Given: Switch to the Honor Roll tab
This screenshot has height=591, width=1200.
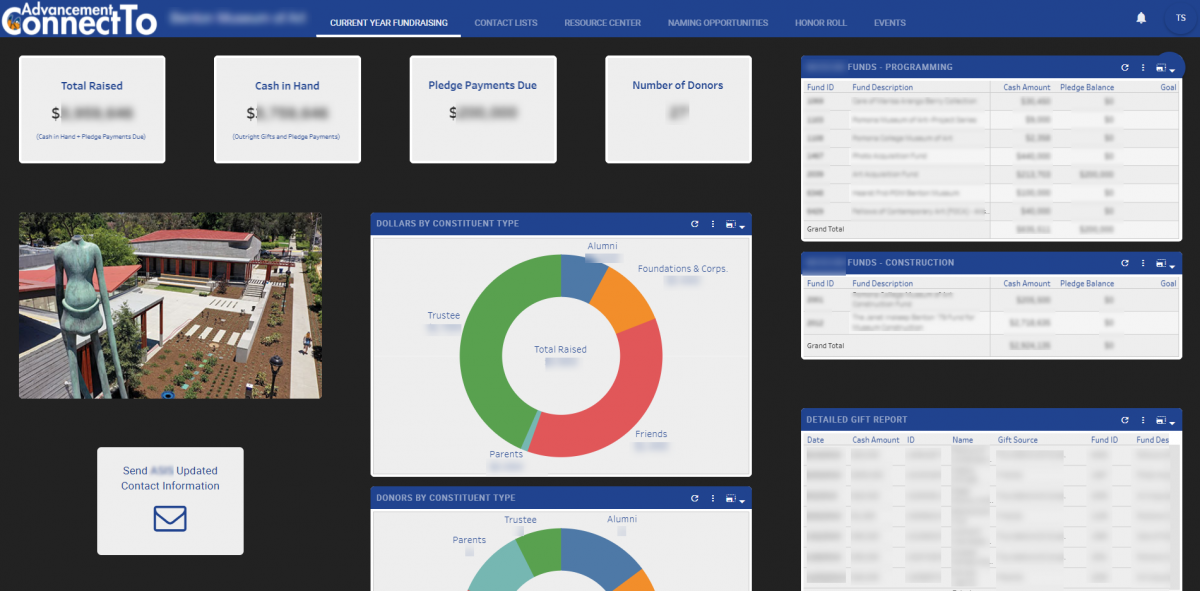Looking at the screenshot, I should pos(821,22).
